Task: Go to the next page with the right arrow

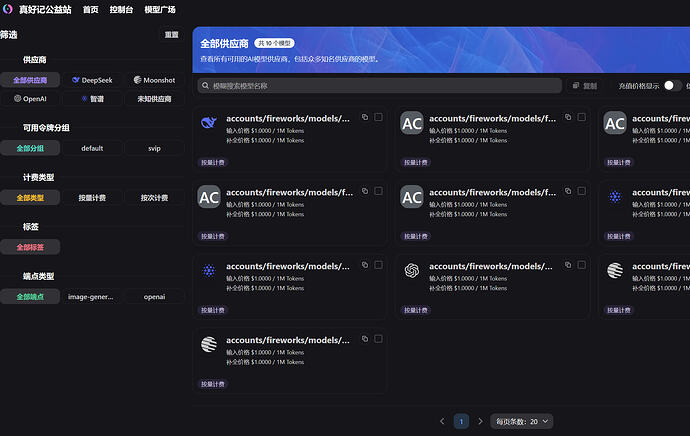Action: [x=480, y=421]
